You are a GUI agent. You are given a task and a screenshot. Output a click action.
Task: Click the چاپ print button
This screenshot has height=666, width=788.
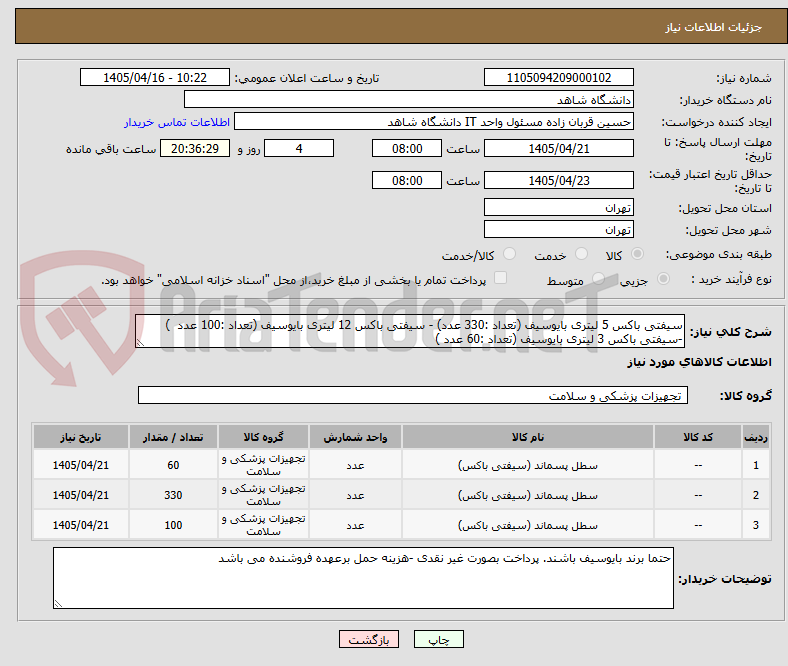click(x=439, y=639)
